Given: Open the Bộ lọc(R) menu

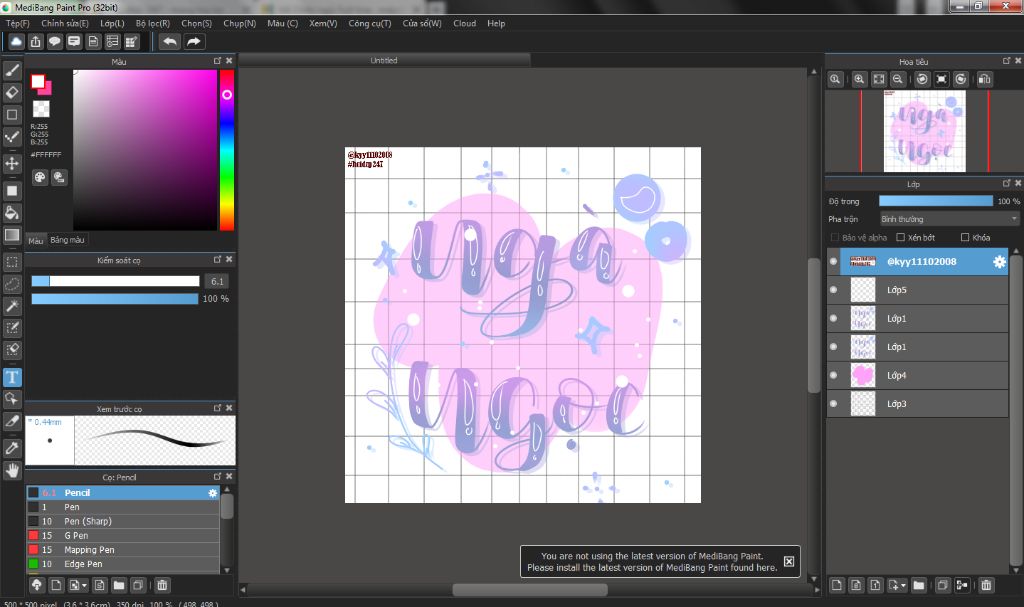Looking at the screenshot, I should 153,23.
